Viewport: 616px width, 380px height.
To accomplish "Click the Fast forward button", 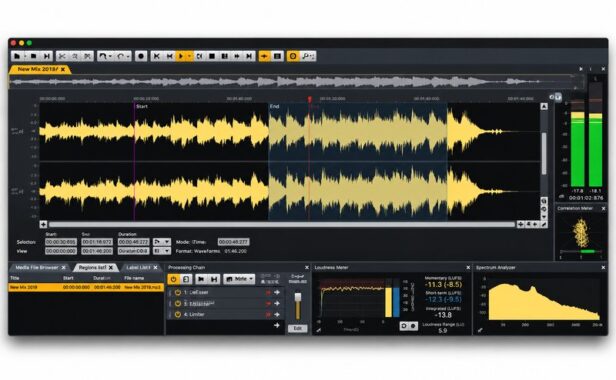I will coord(237,56).
